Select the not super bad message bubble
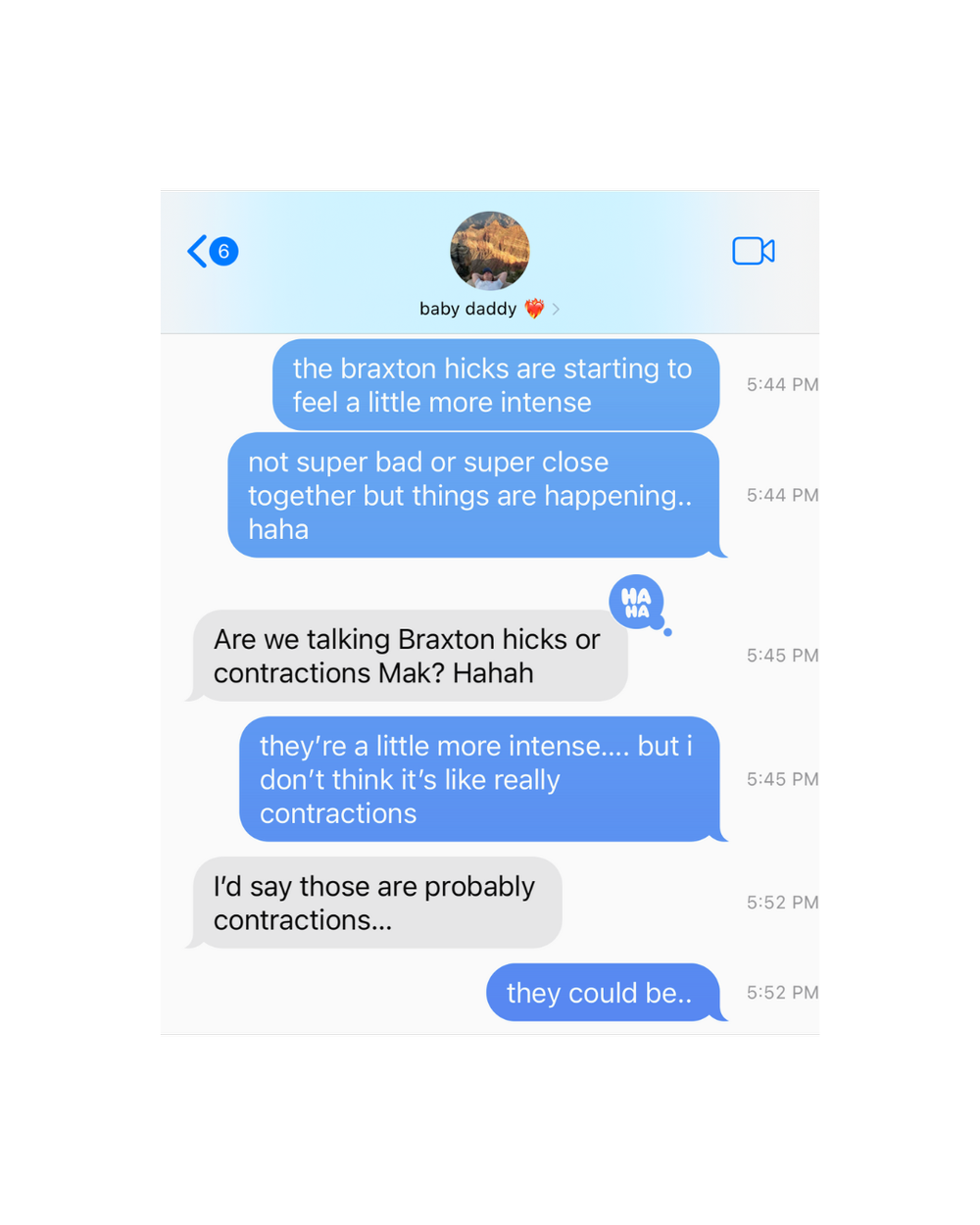Screen dimensions: 980x1225 474,495
